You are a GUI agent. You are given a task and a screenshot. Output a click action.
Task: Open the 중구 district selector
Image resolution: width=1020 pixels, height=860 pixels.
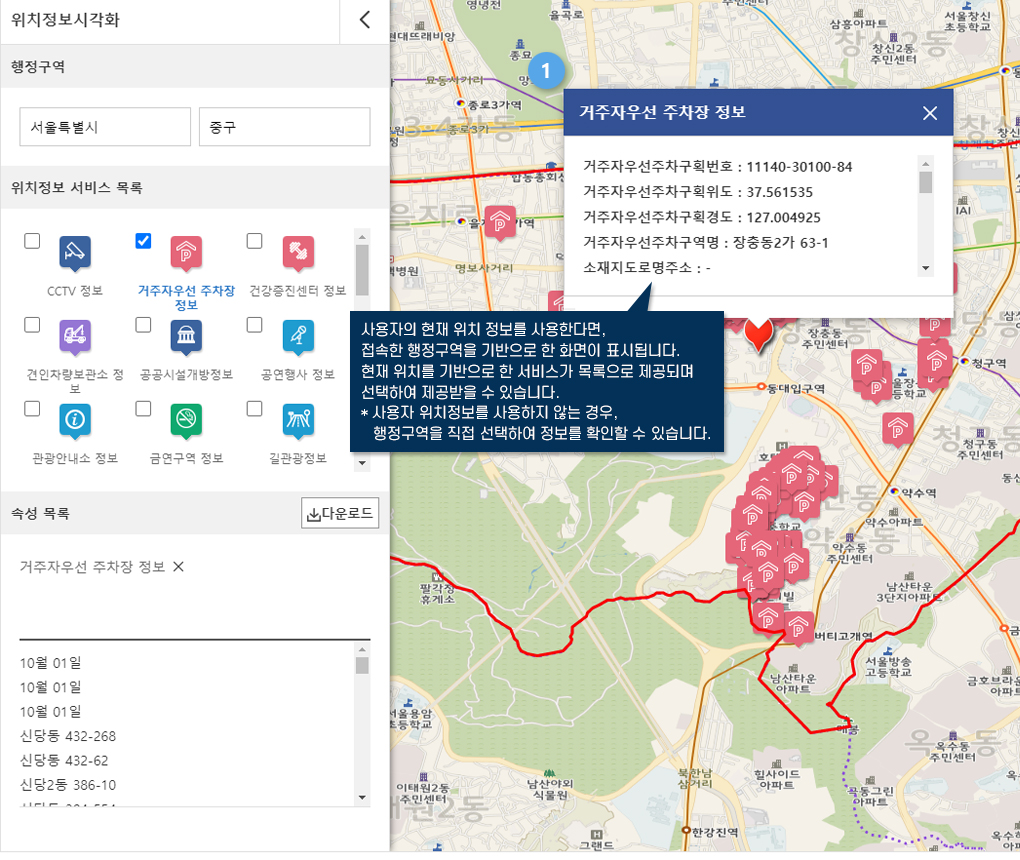click(x=284, y=127)
